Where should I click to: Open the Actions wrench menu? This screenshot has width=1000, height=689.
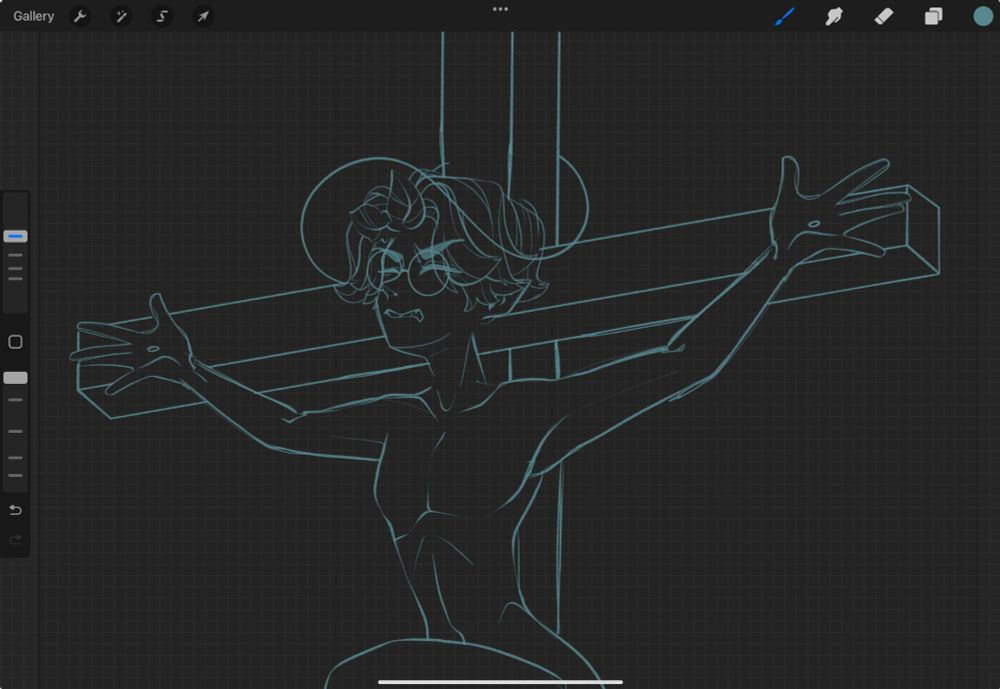click(80, 16)
